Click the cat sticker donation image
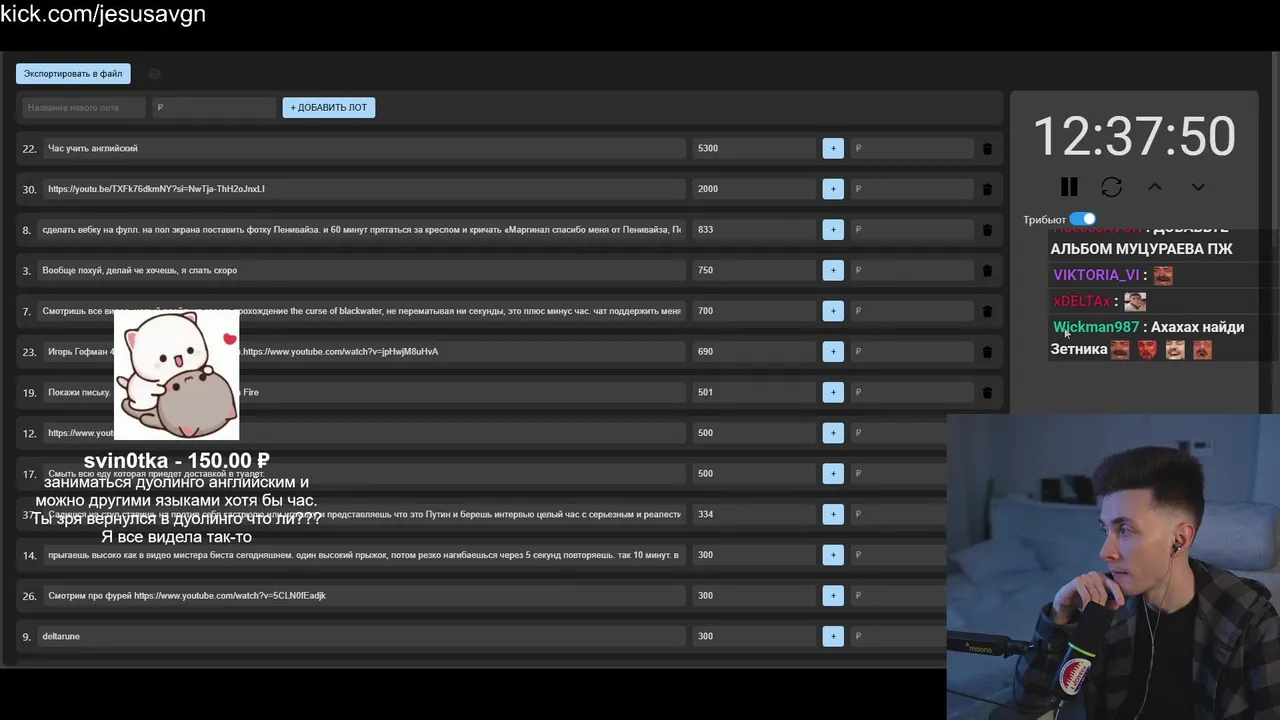Screen dimensions: 1280x720 tap(177, 375)
